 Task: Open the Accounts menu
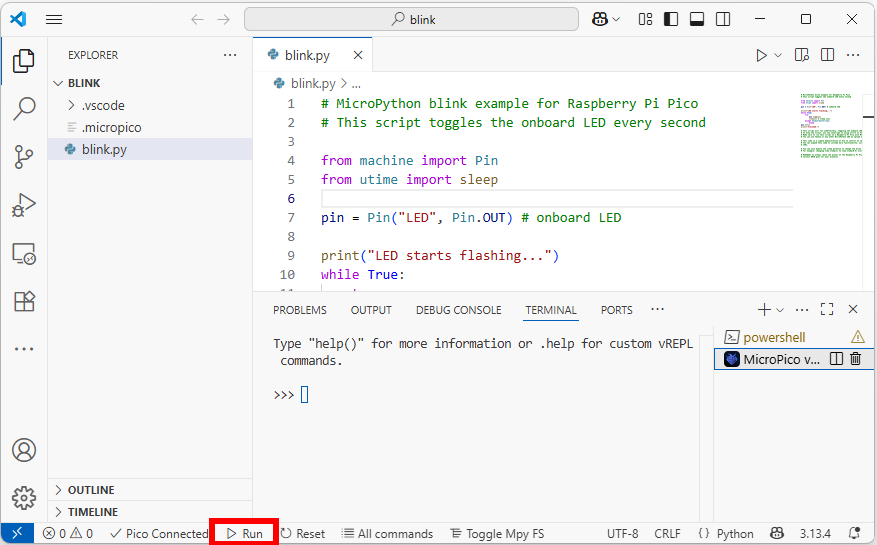click(23, 450)
